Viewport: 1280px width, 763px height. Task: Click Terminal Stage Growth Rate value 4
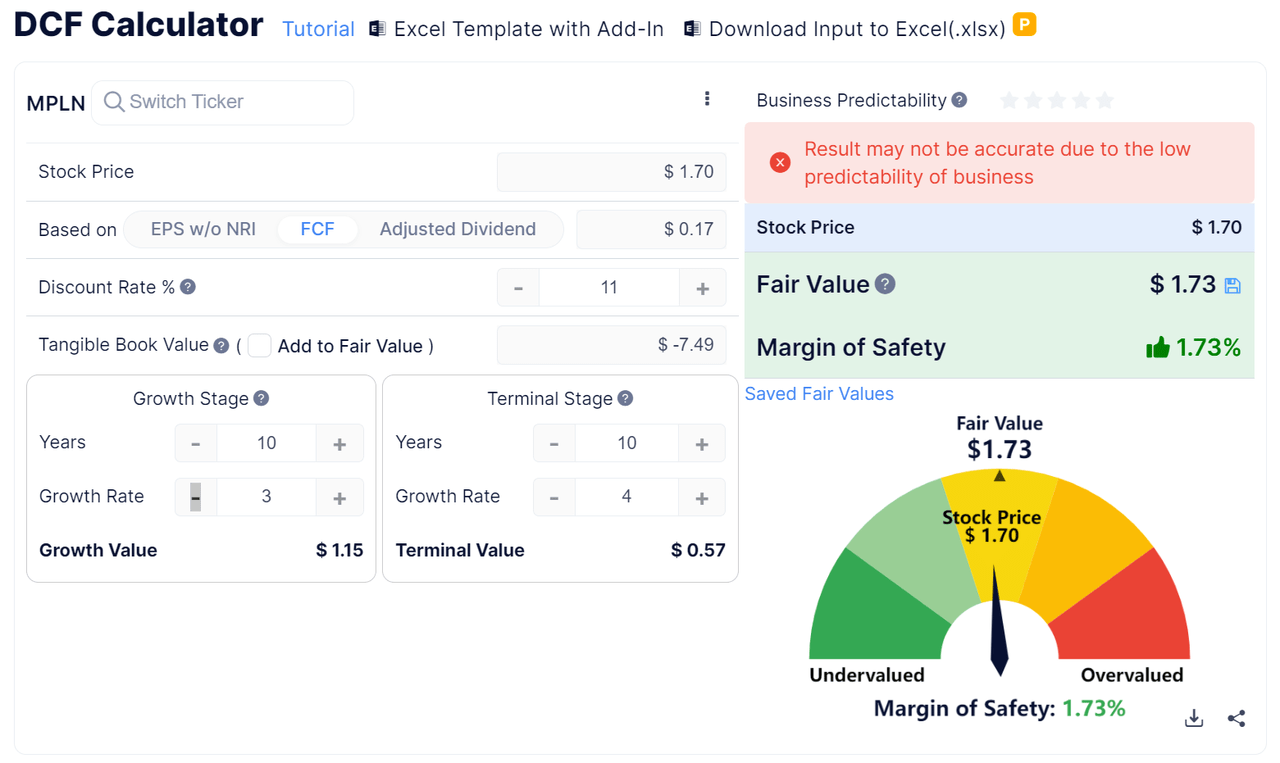(627, 497)
